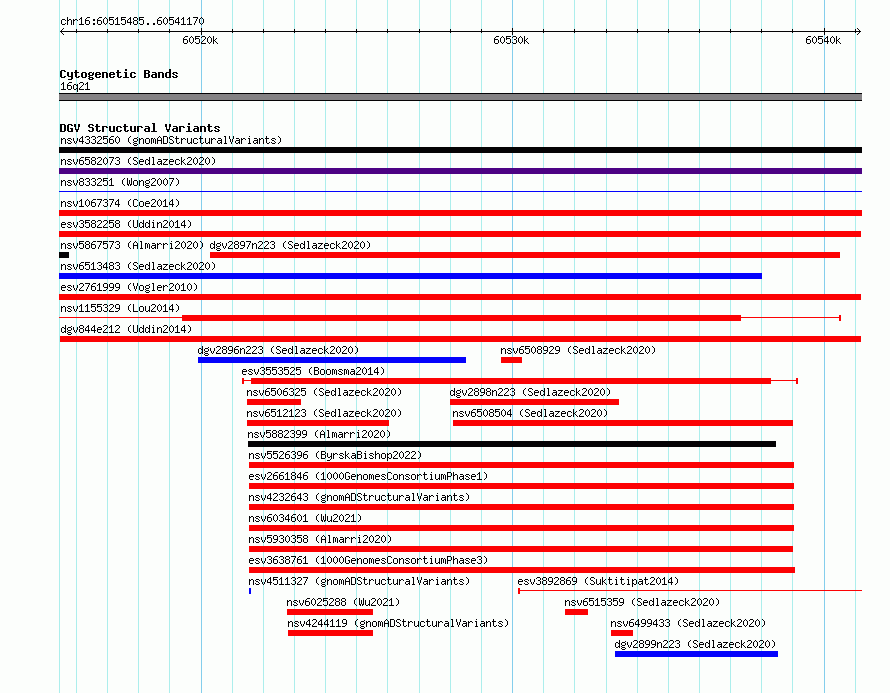The width and height of the screenshot is (890, 693).
Task: Open variant nsv1155329 (Lou2014) label
Action: pyautogui.click(x=120, y=308)
